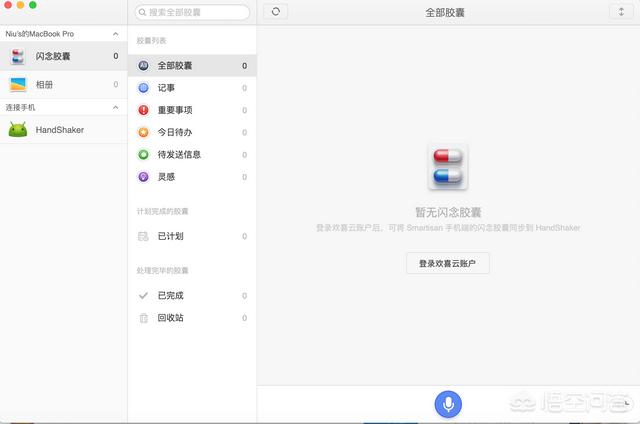Select the 灵感 inspiration category

[x=166, y=176]
